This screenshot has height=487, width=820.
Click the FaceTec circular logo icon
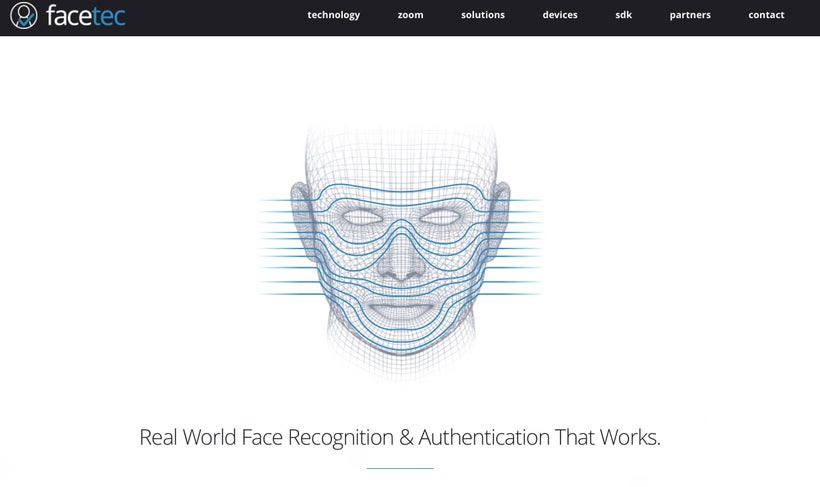point(24,15)
